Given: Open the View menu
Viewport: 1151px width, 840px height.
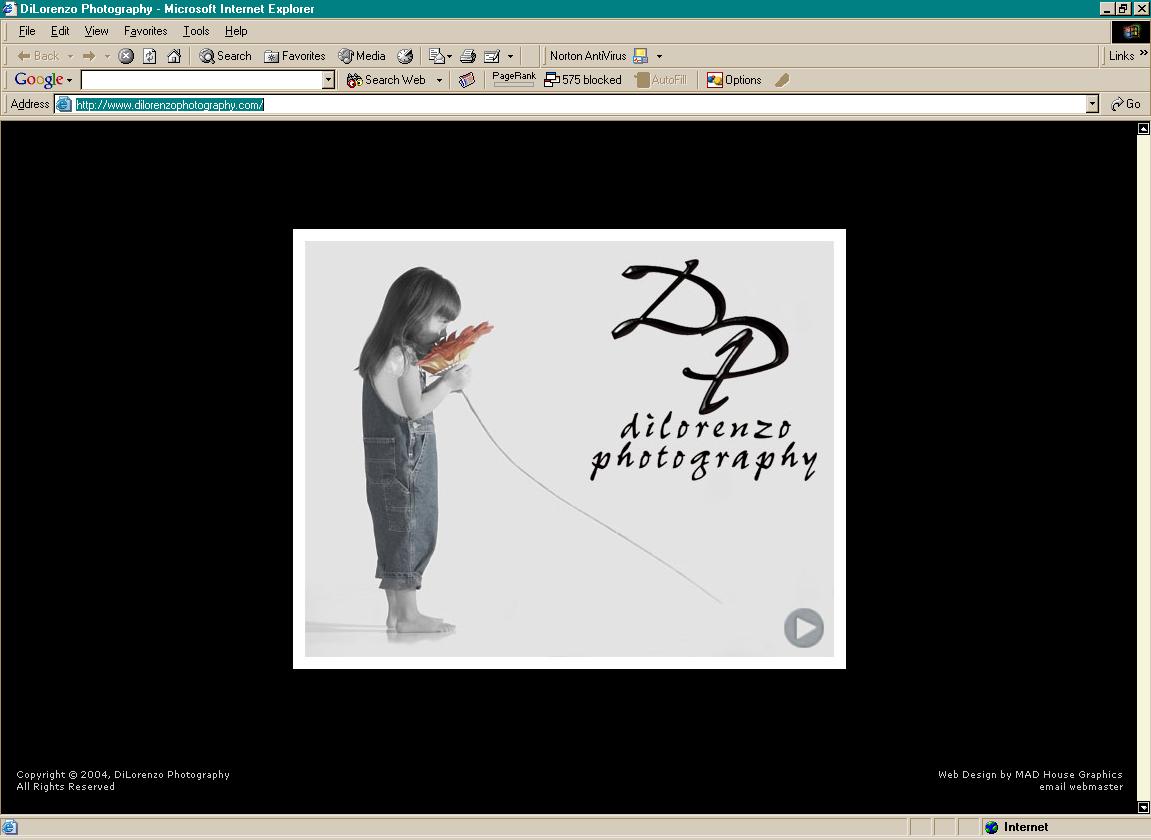Looking at the screenshot, I should coord(96,31).
